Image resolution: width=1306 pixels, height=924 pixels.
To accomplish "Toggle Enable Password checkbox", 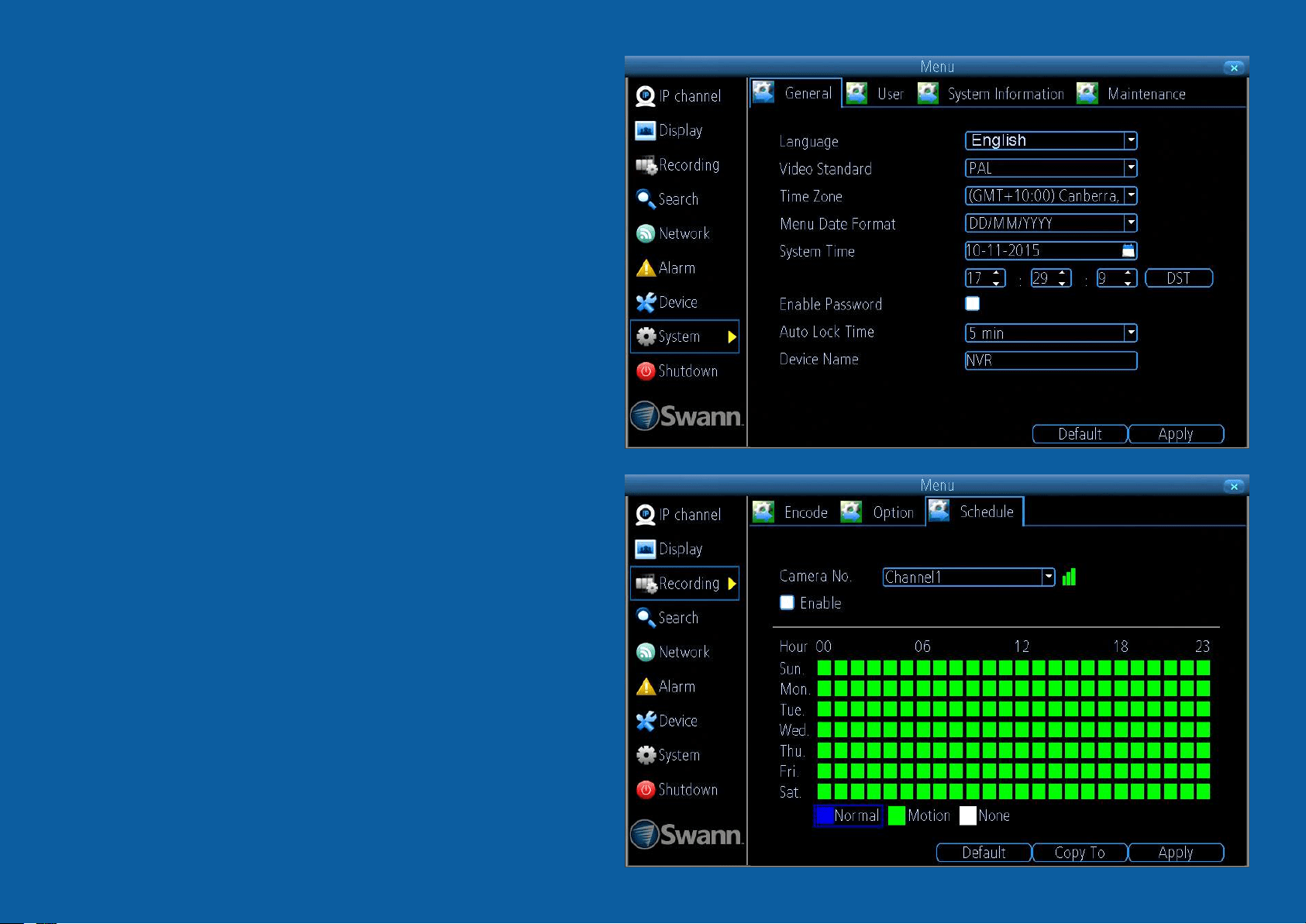I will coord(972,304).
